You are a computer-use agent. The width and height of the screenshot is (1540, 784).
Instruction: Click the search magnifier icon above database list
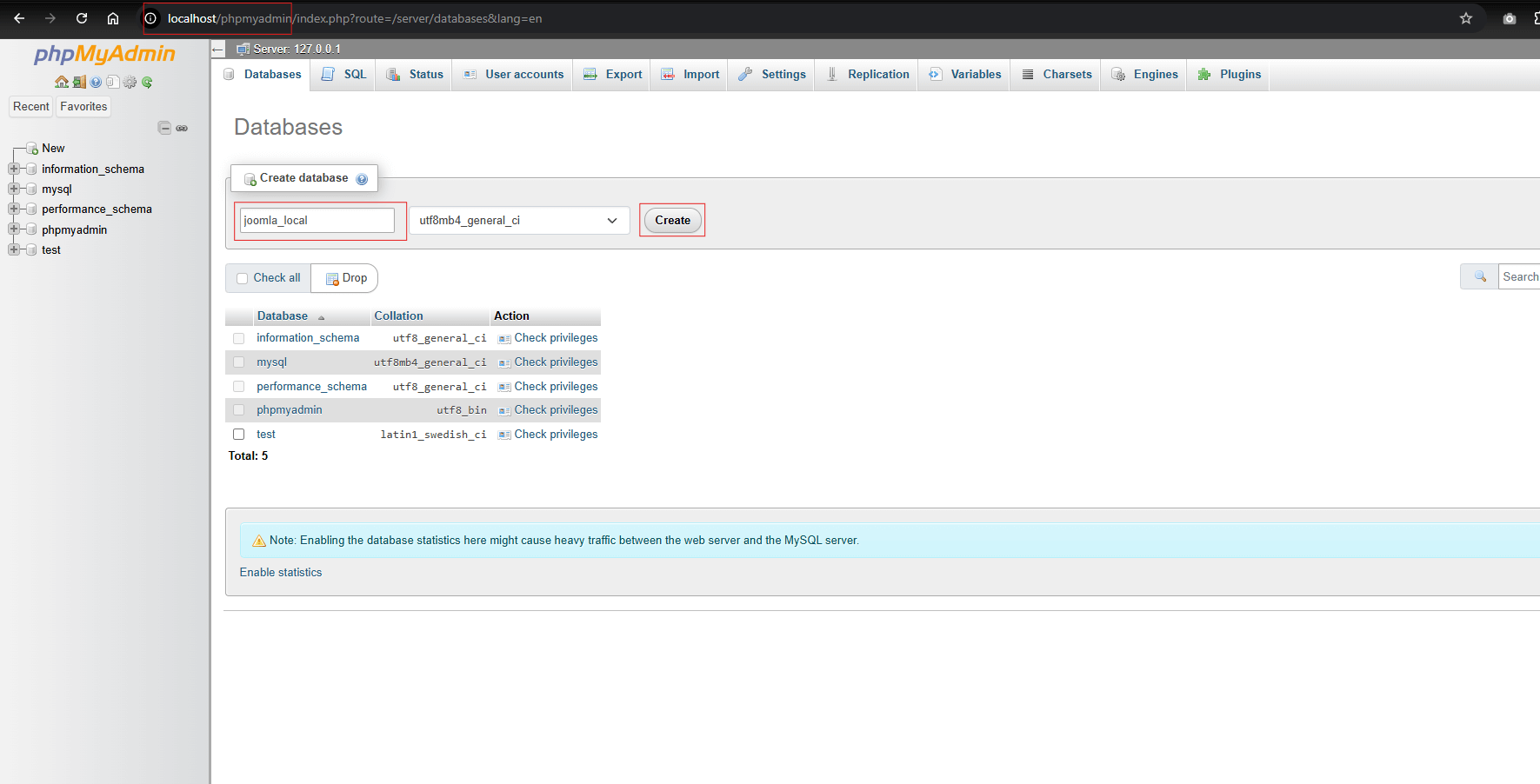[x=1479, y=276]
